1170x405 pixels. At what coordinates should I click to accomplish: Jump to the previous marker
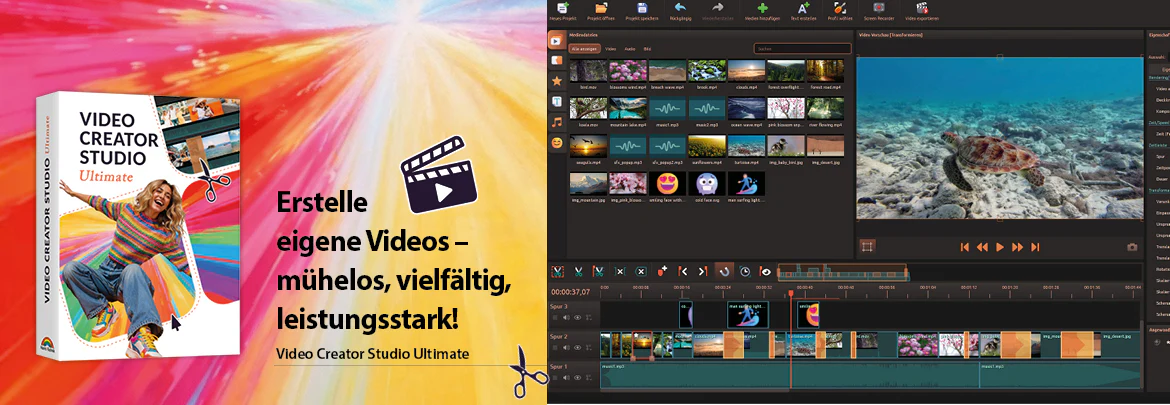pos(682,271)
